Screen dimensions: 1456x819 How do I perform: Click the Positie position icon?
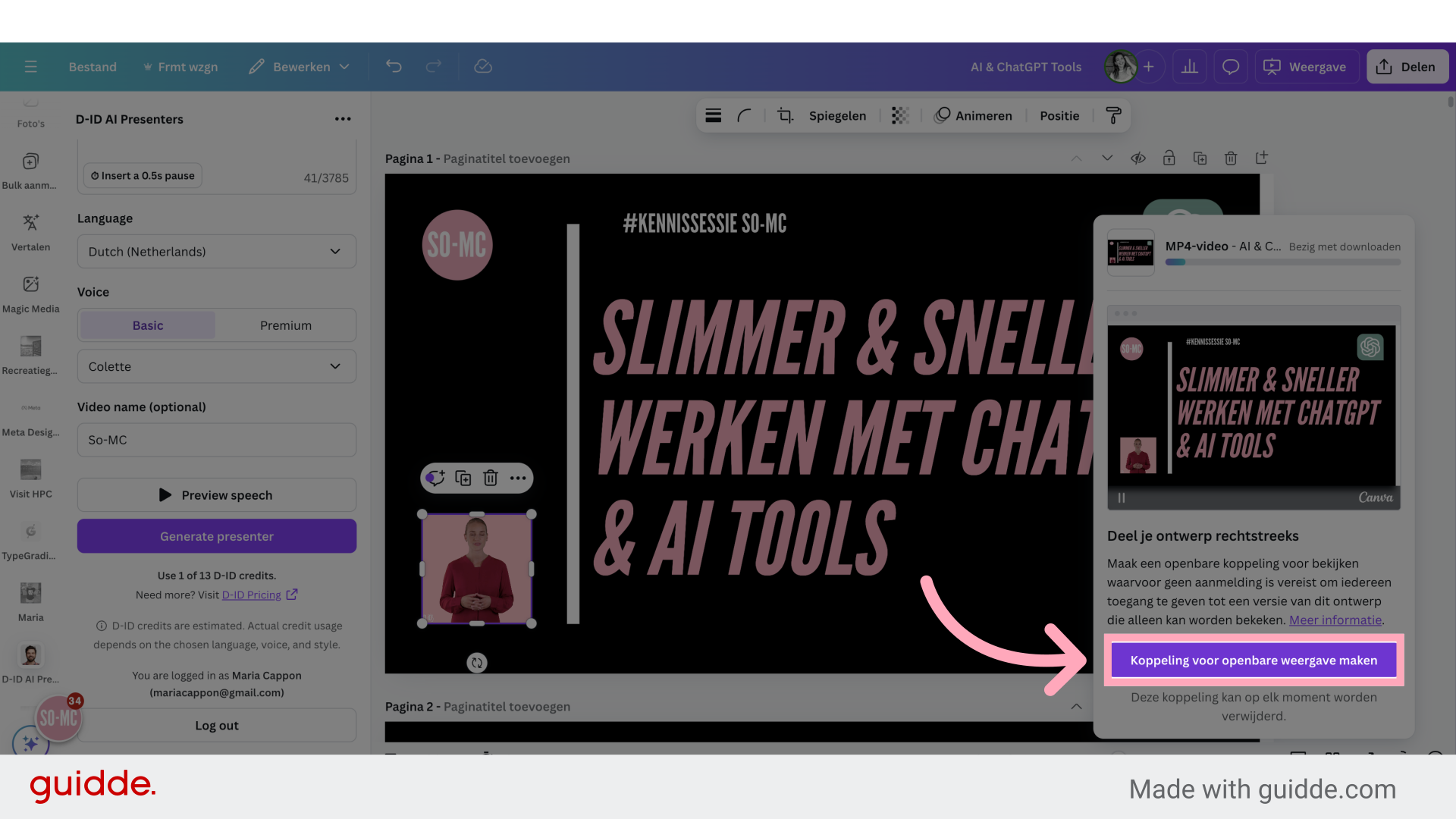1059,115
